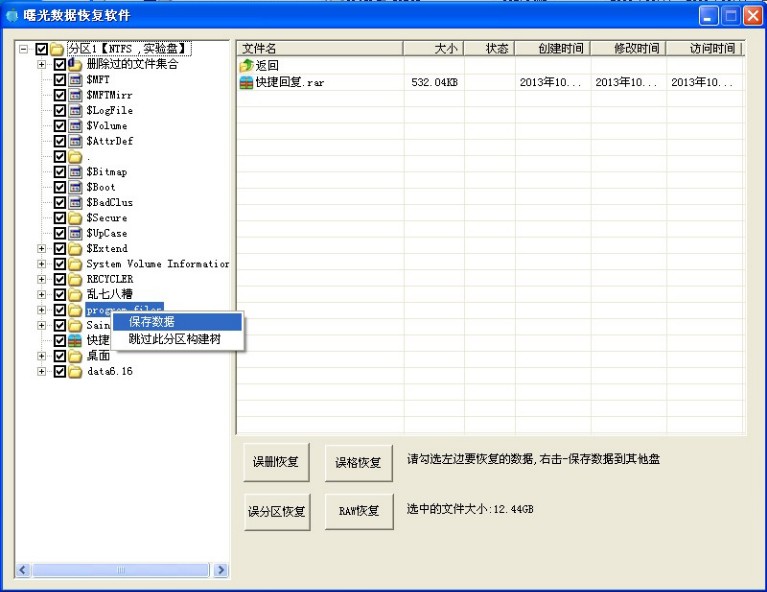Collapse the 分区1 root tree node

pos(23,49)
